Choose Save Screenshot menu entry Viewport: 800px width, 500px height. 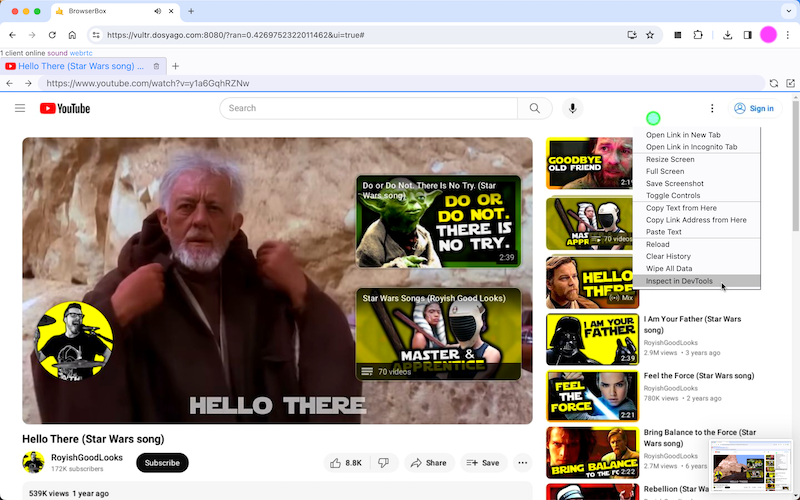674,184
